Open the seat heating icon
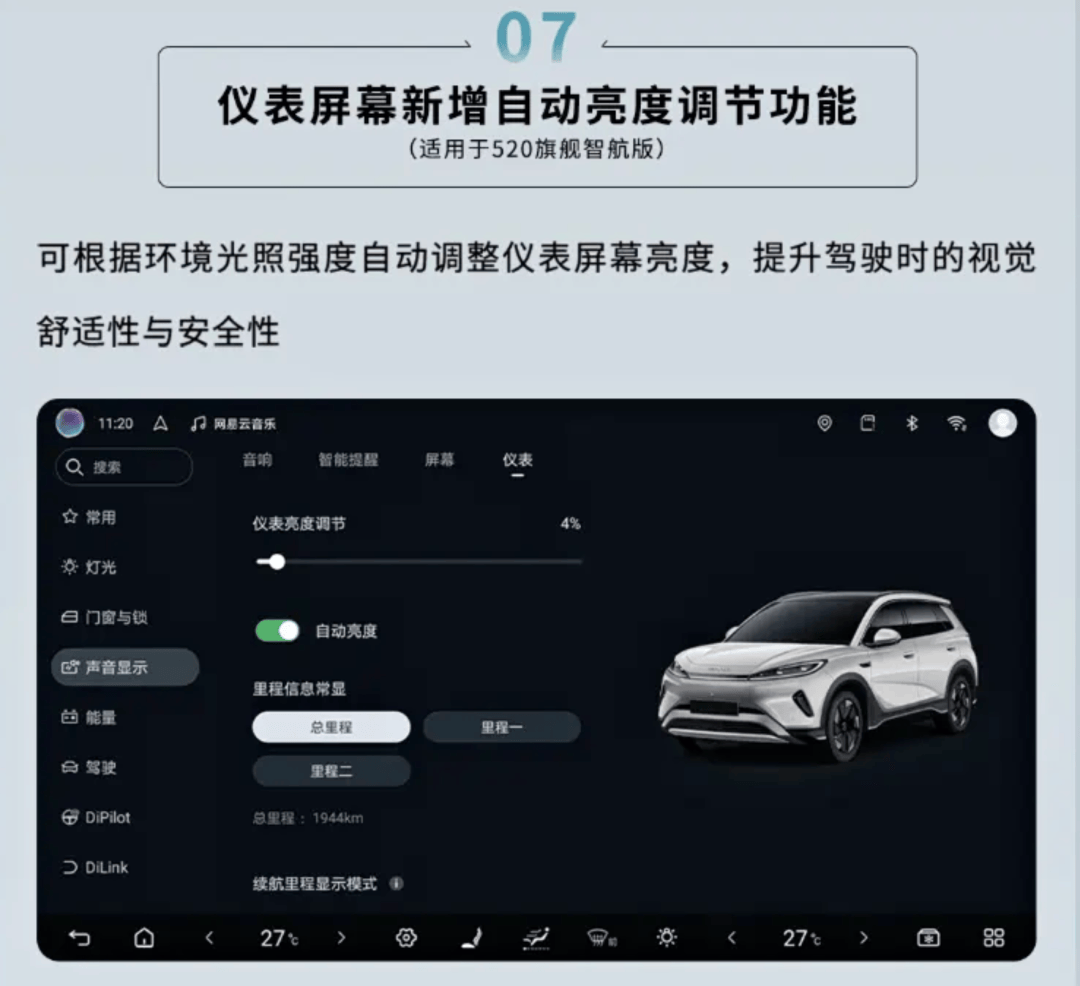Image resolution: width=1080 pixels, height=986 pixels. [472, 938]
